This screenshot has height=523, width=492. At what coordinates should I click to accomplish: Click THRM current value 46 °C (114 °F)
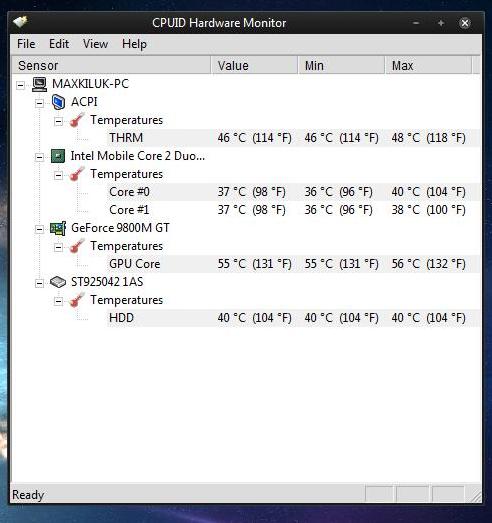click(x=255, y=138)
